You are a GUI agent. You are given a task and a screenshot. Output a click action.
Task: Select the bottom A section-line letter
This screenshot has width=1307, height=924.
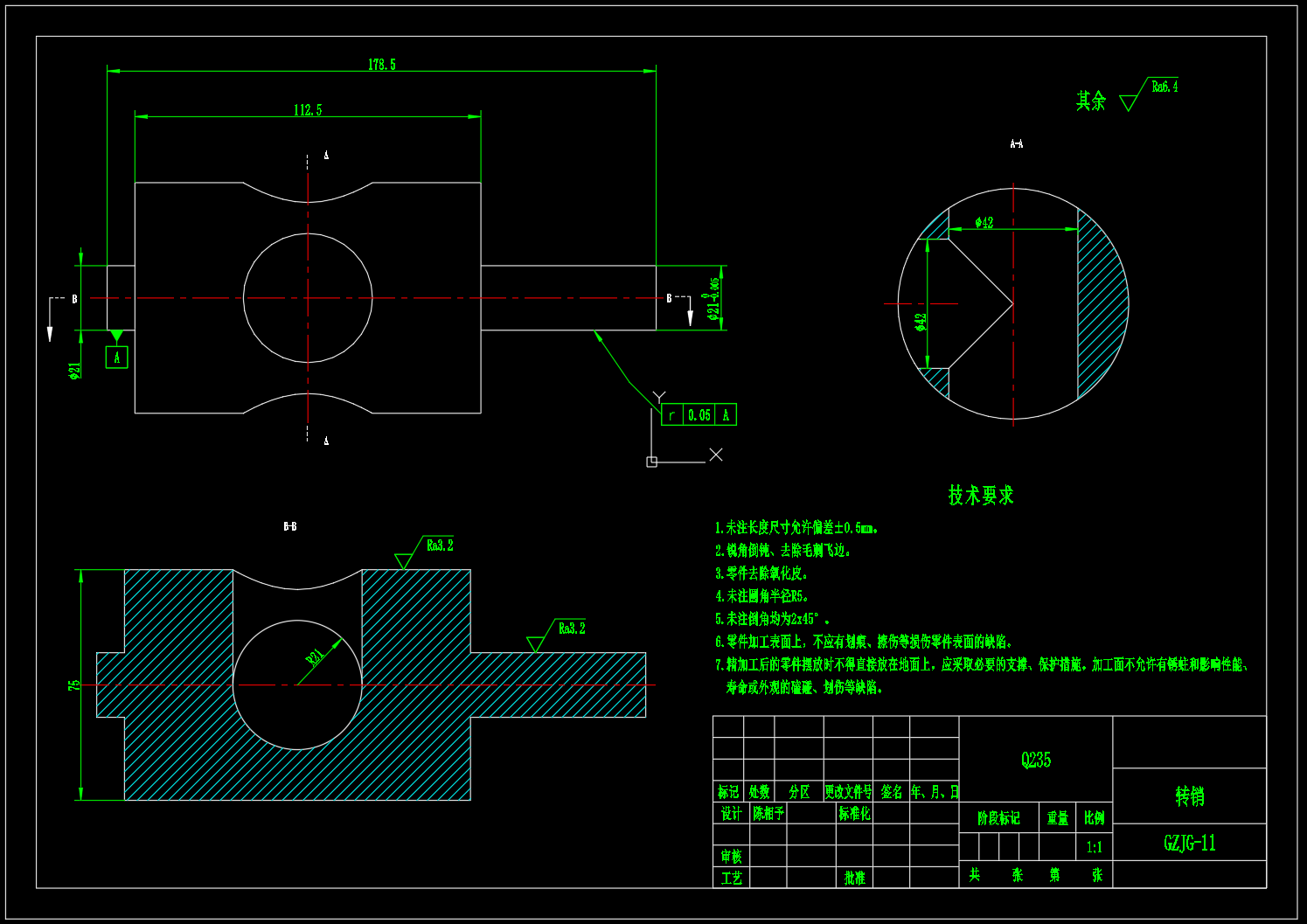326,441
